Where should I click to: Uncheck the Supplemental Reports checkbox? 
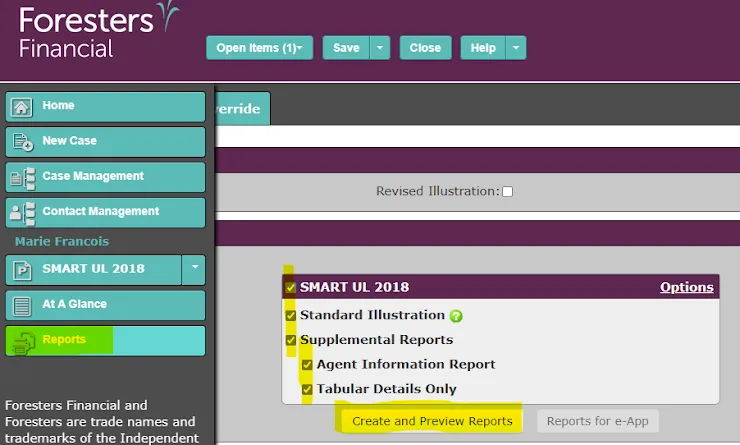point(291,340)
